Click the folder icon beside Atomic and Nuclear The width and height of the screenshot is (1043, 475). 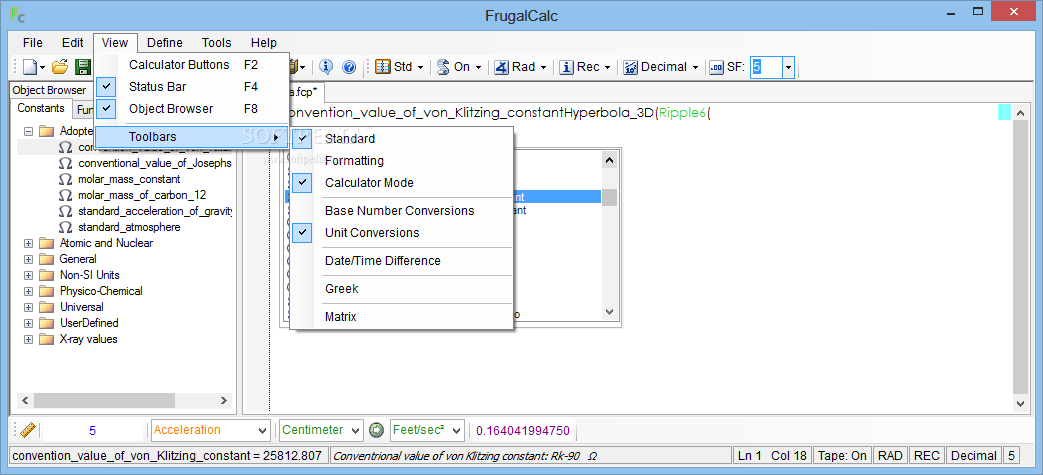pos(46,243)
